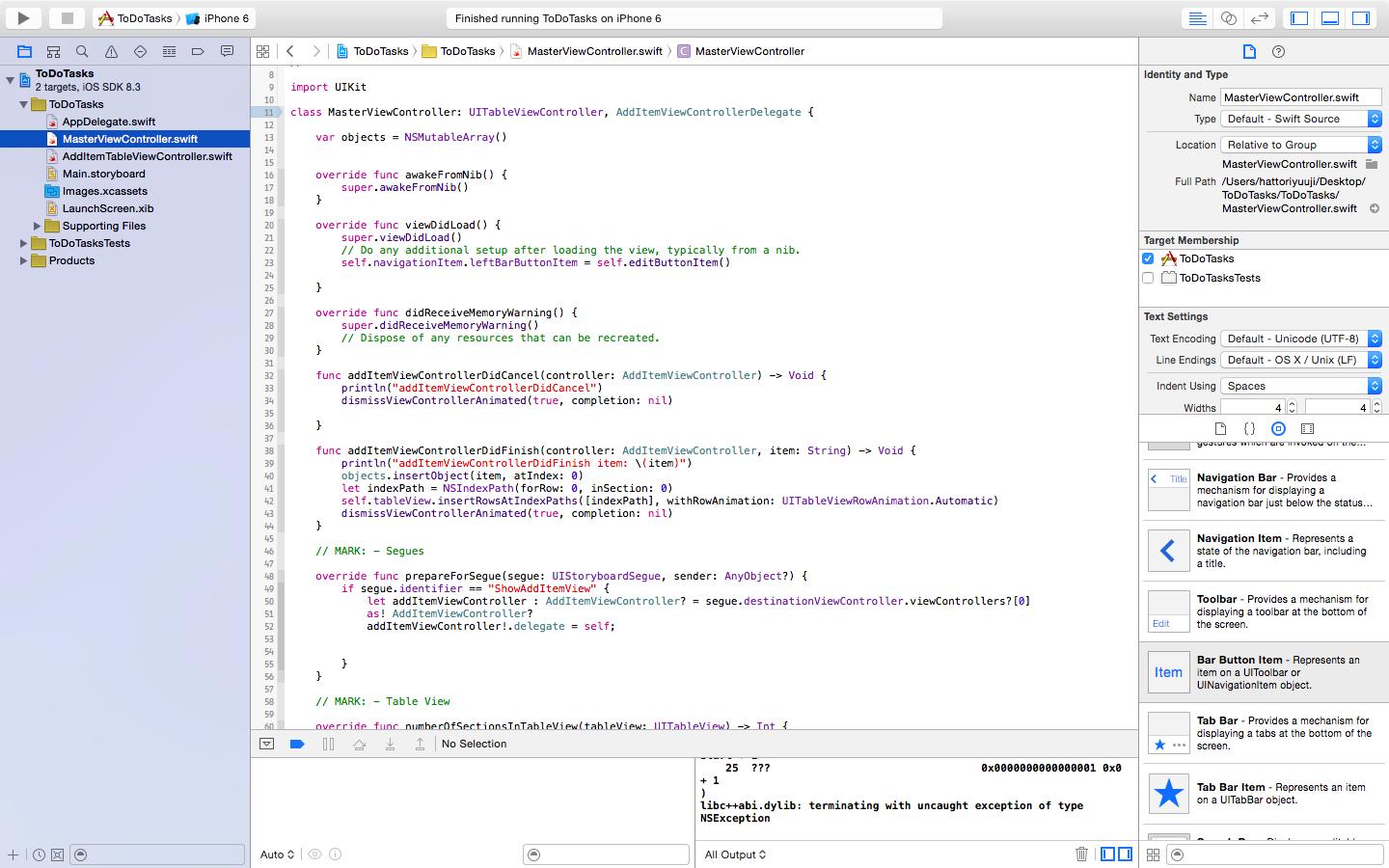Open the All Output console filter
1389x868 pixels.
click(x=735, y=854)
